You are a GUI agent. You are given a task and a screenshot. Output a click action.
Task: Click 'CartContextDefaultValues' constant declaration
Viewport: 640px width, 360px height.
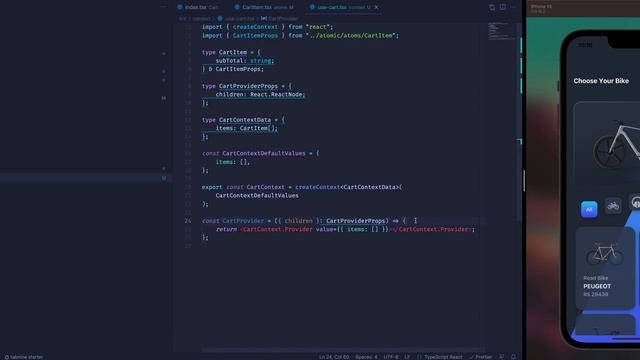264,153
